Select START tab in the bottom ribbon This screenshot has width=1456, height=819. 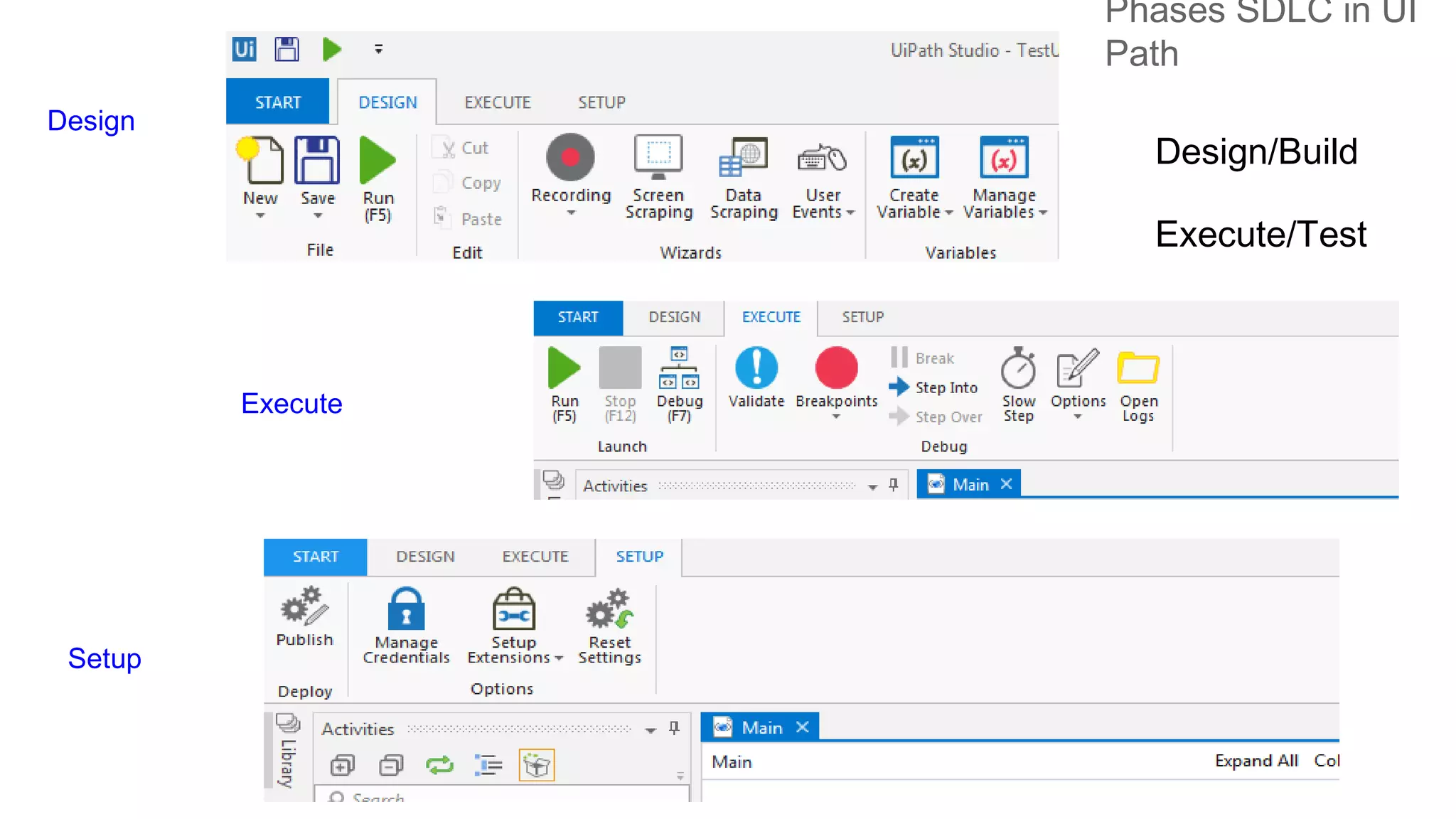[315, 557]
